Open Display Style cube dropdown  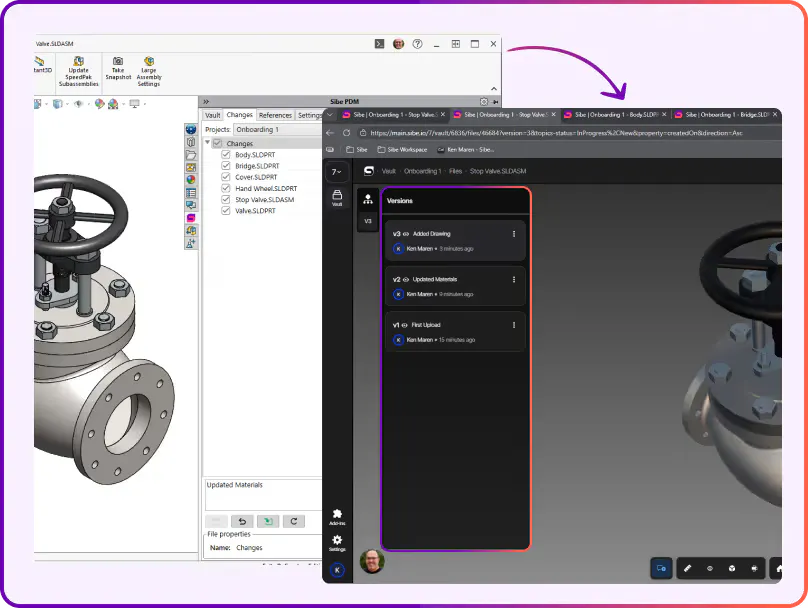[x=58, y=104]
